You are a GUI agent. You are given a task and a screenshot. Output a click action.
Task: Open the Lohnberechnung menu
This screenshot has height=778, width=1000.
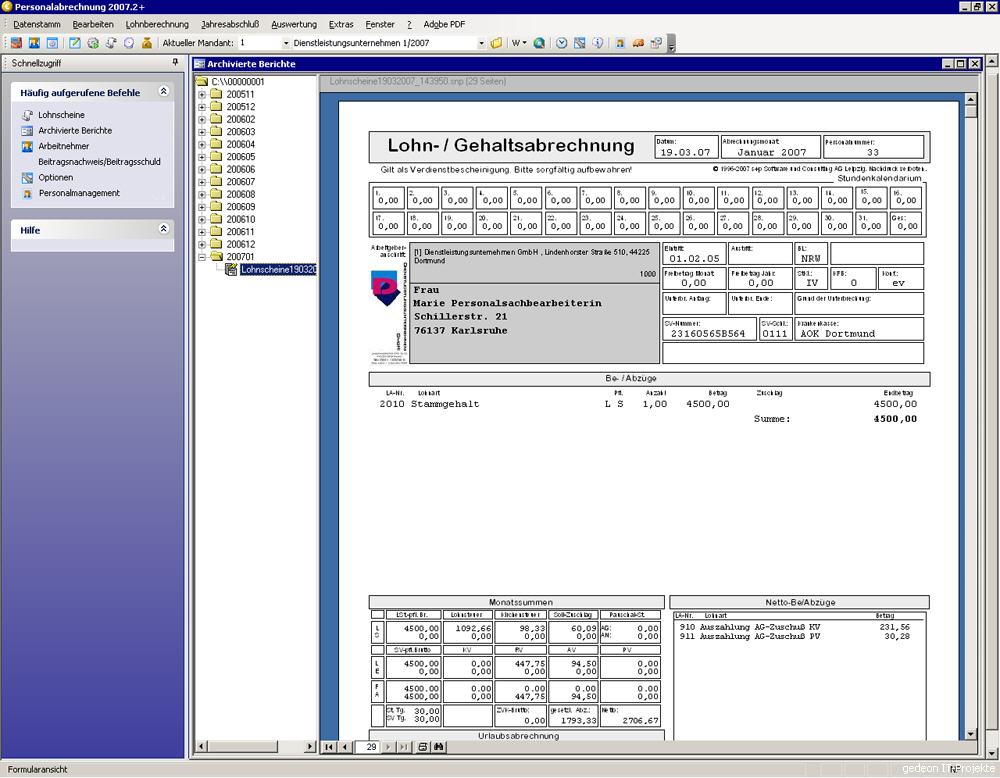tap(157, 24)
